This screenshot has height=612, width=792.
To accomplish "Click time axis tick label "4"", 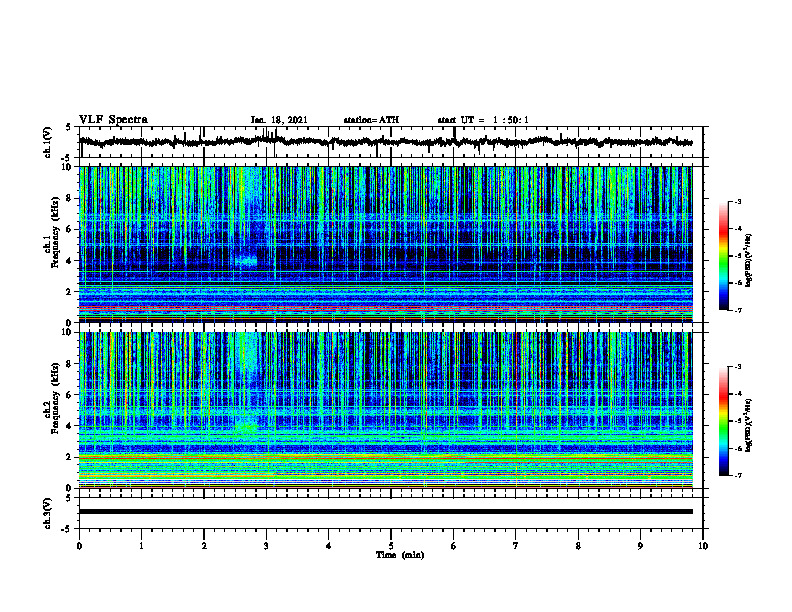I will click(x=329, y=546).
